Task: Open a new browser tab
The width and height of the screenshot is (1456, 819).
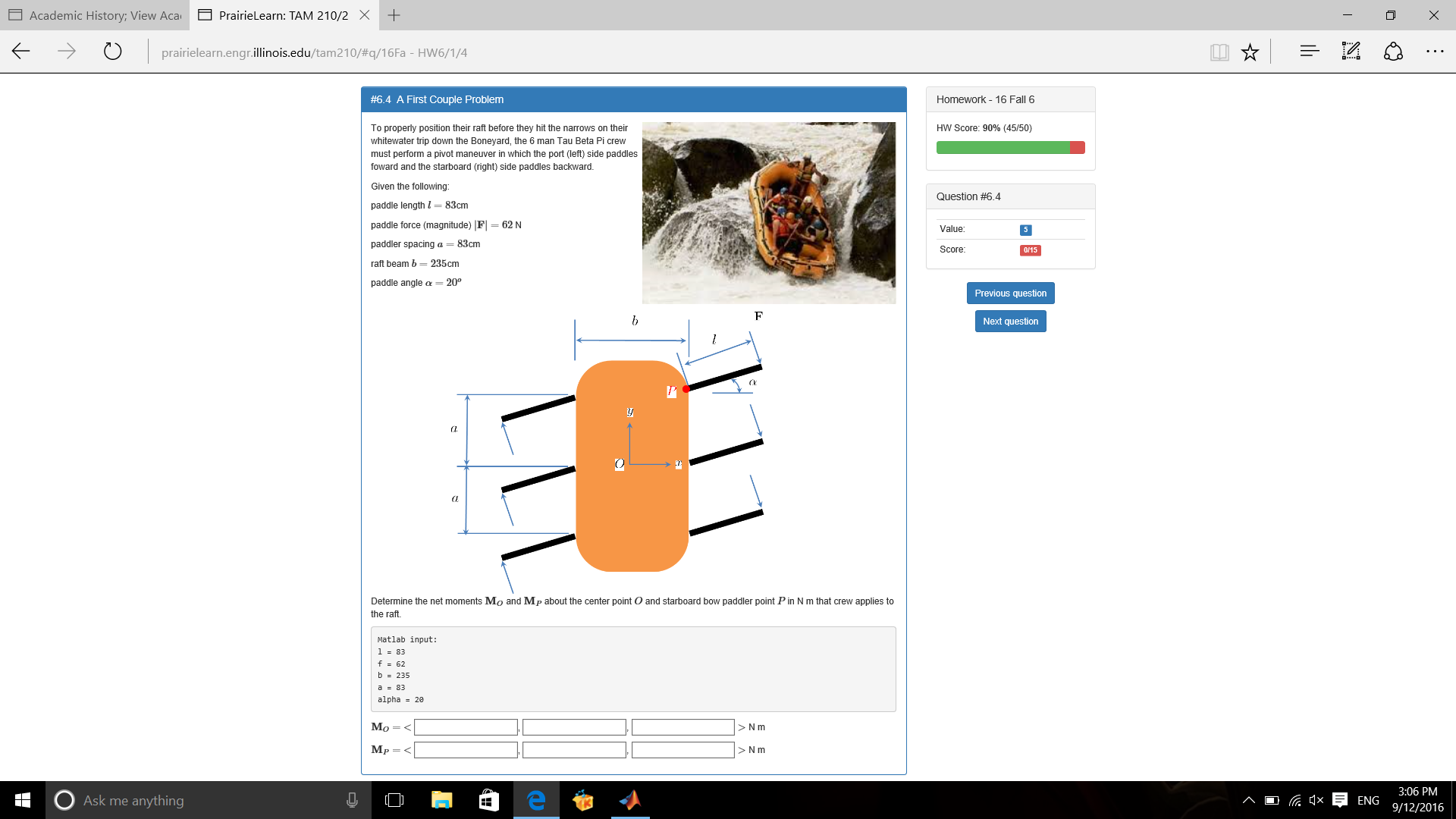Action: click(x=394, y=15)
